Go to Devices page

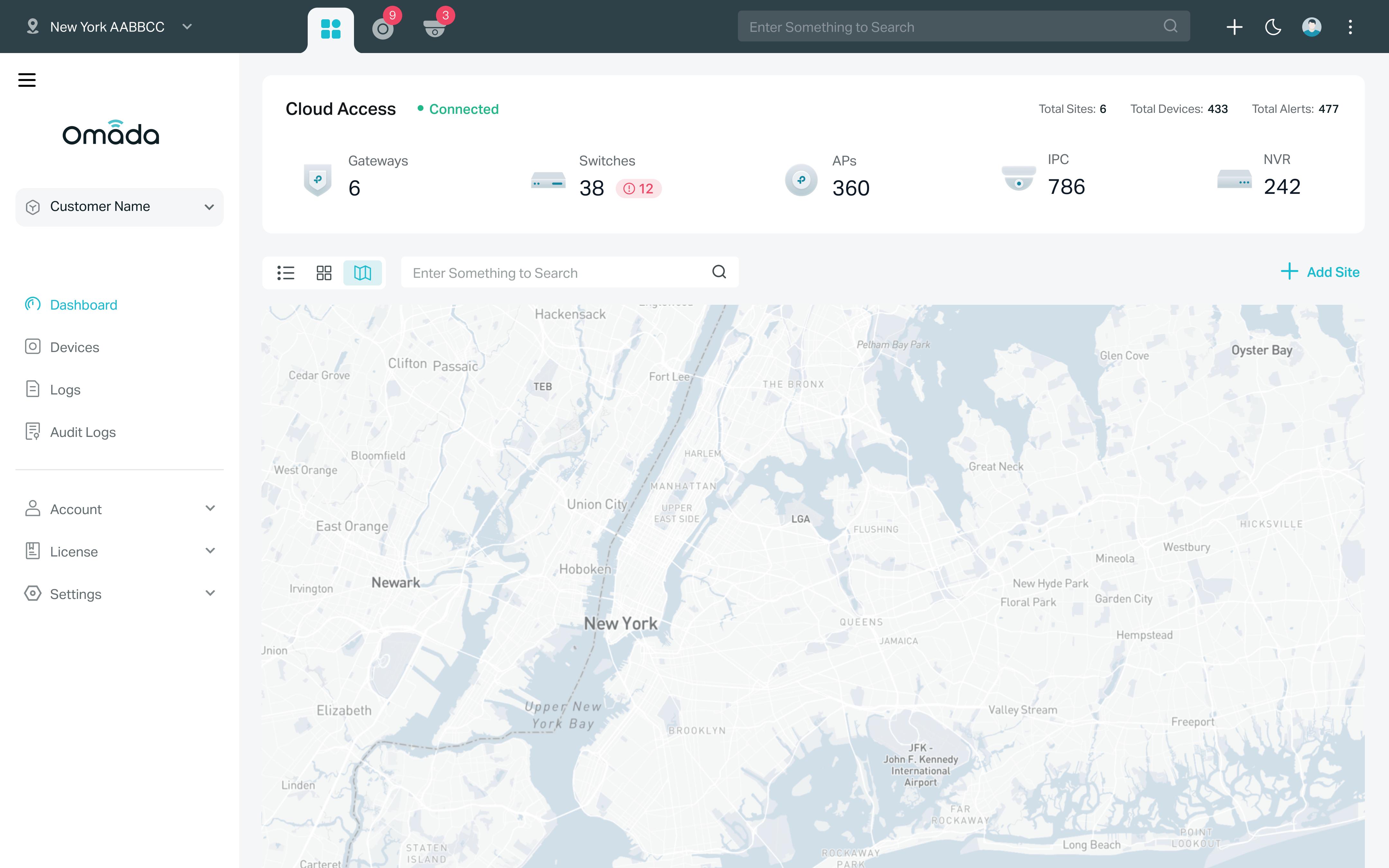(x=75, y=347)
